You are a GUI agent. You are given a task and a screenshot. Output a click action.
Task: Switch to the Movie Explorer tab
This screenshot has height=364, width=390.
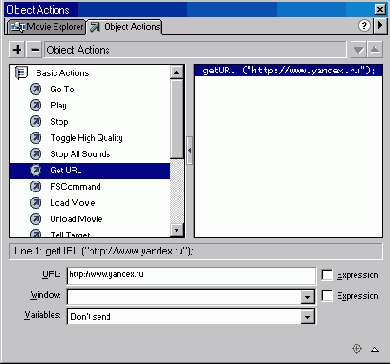(46, 27)
